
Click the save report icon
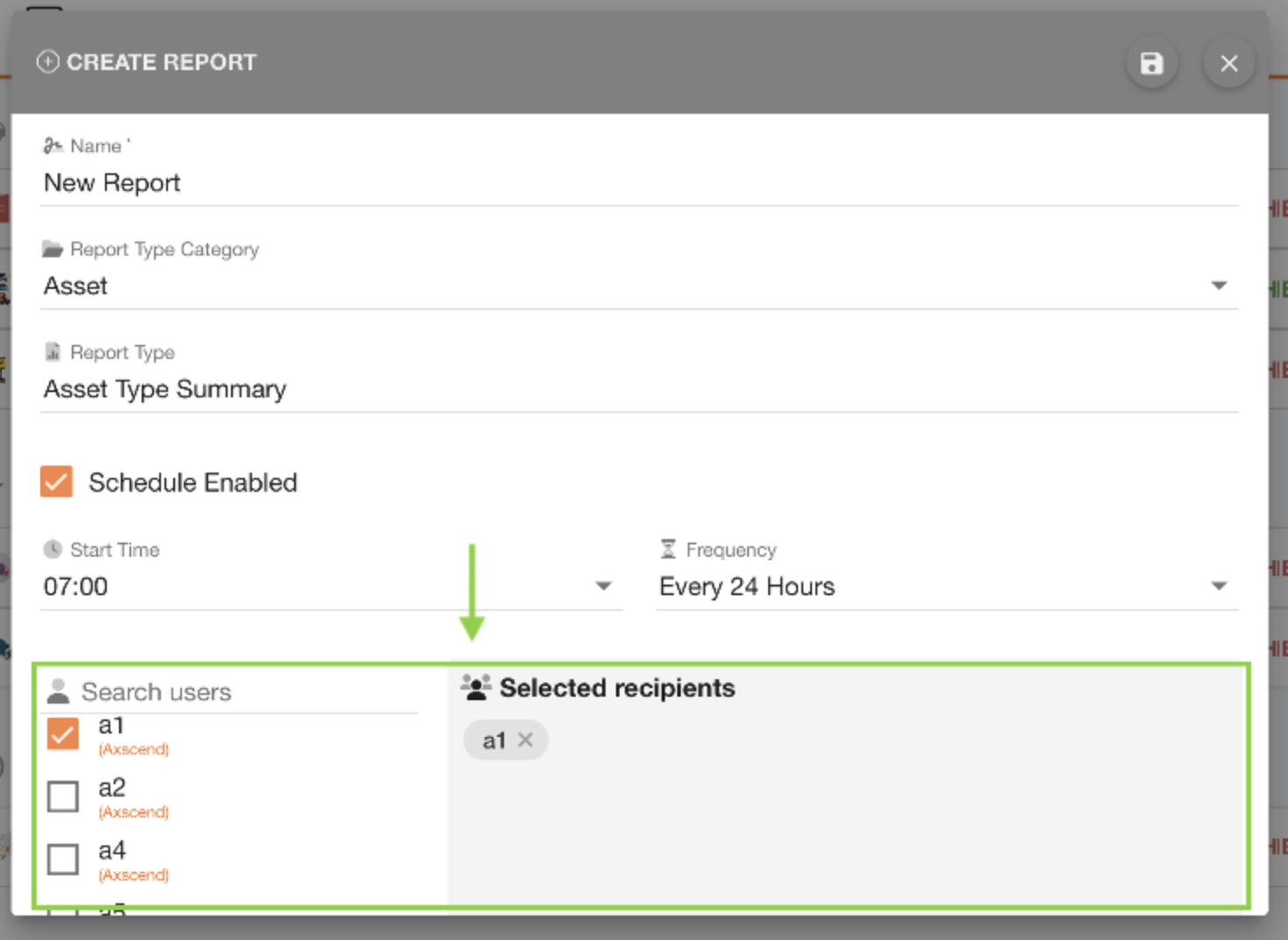click(x=1151, y=62)
